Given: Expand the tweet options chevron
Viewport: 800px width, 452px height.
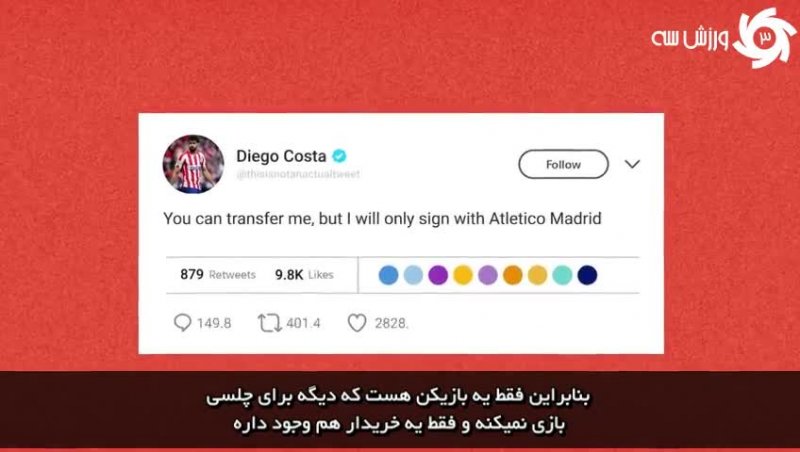Looking at the screenshot, I should (x=632, y=164).
